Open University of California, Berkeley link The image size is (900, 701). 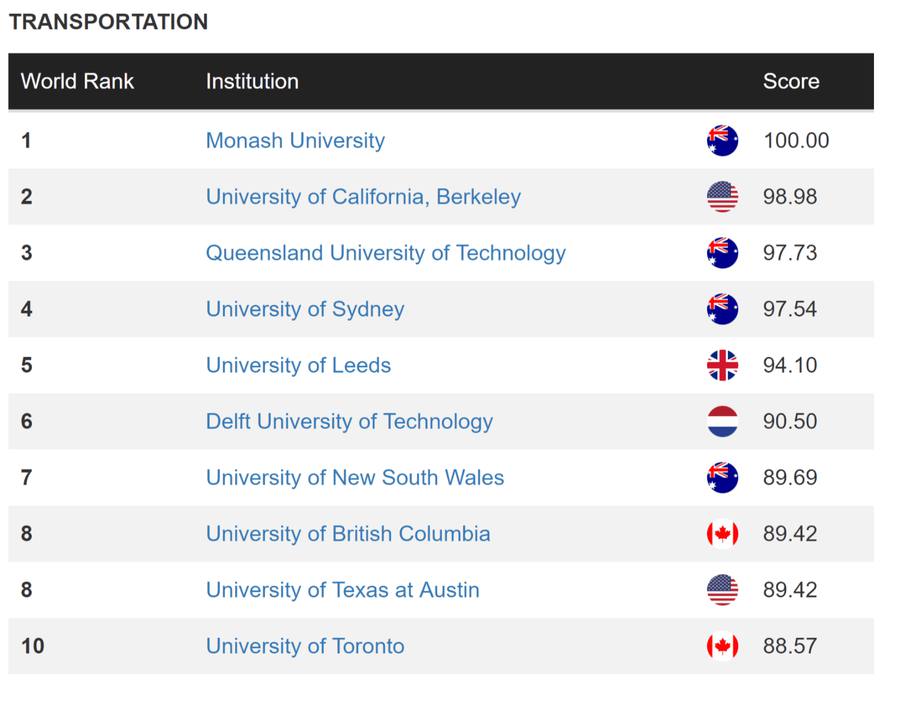(x=363, y=197)
